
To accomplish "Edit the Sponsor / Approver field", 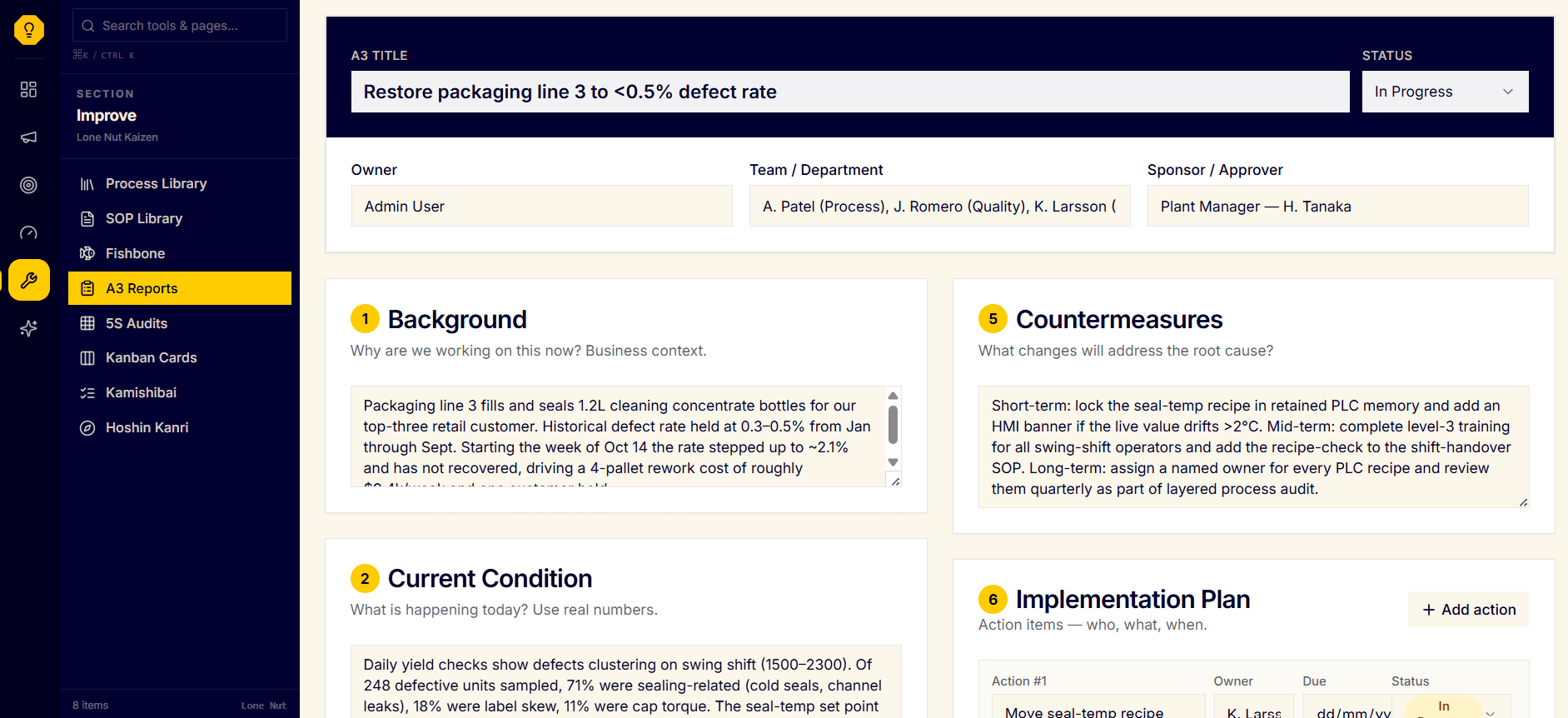I will 1338,206.
